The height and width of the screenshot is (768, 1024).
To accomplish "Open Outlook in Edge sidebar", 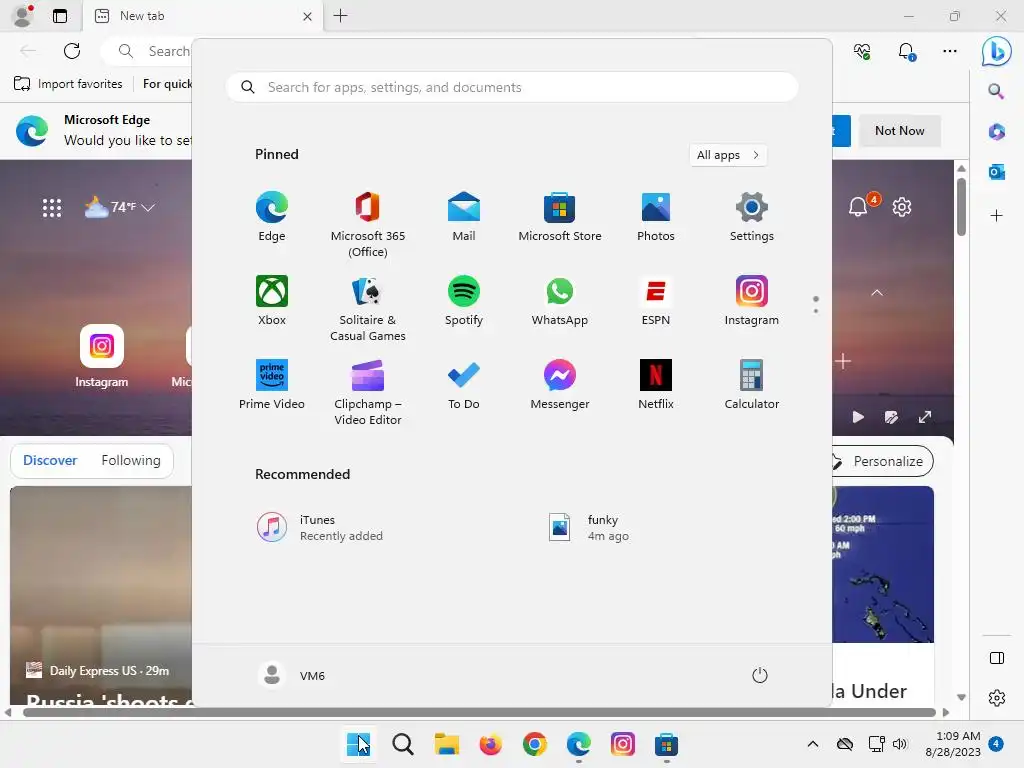I will click(996, 172).
